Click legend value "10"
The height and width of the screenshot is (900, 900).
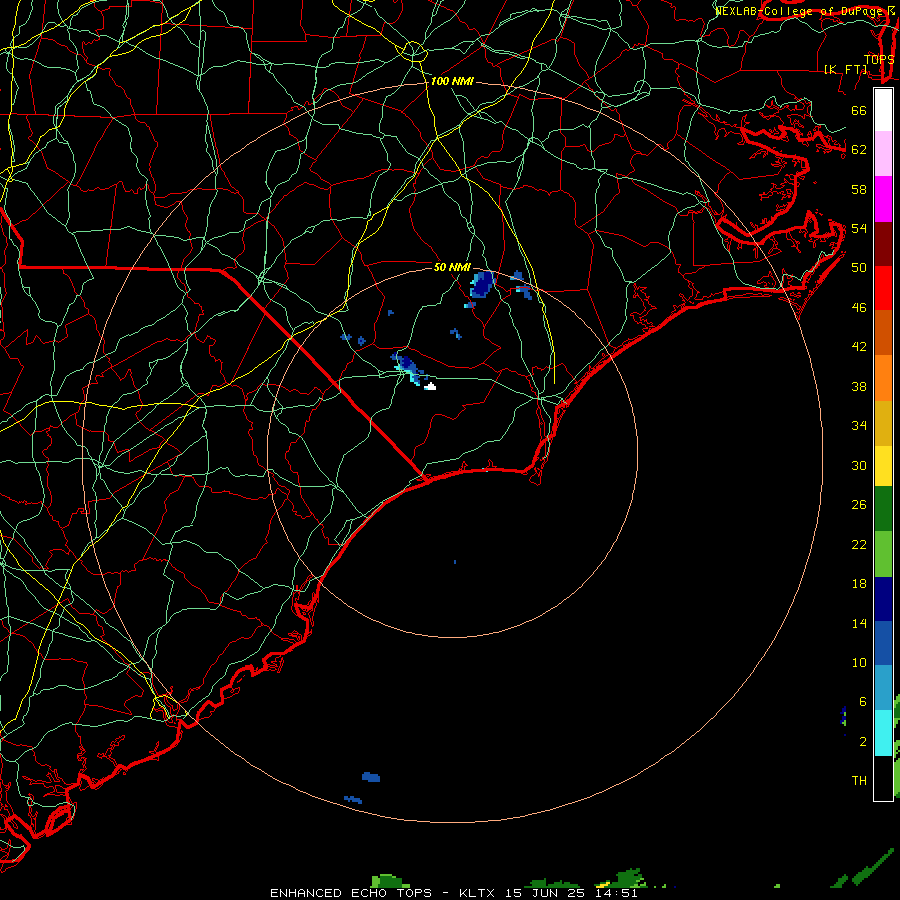tap(859, 662)
